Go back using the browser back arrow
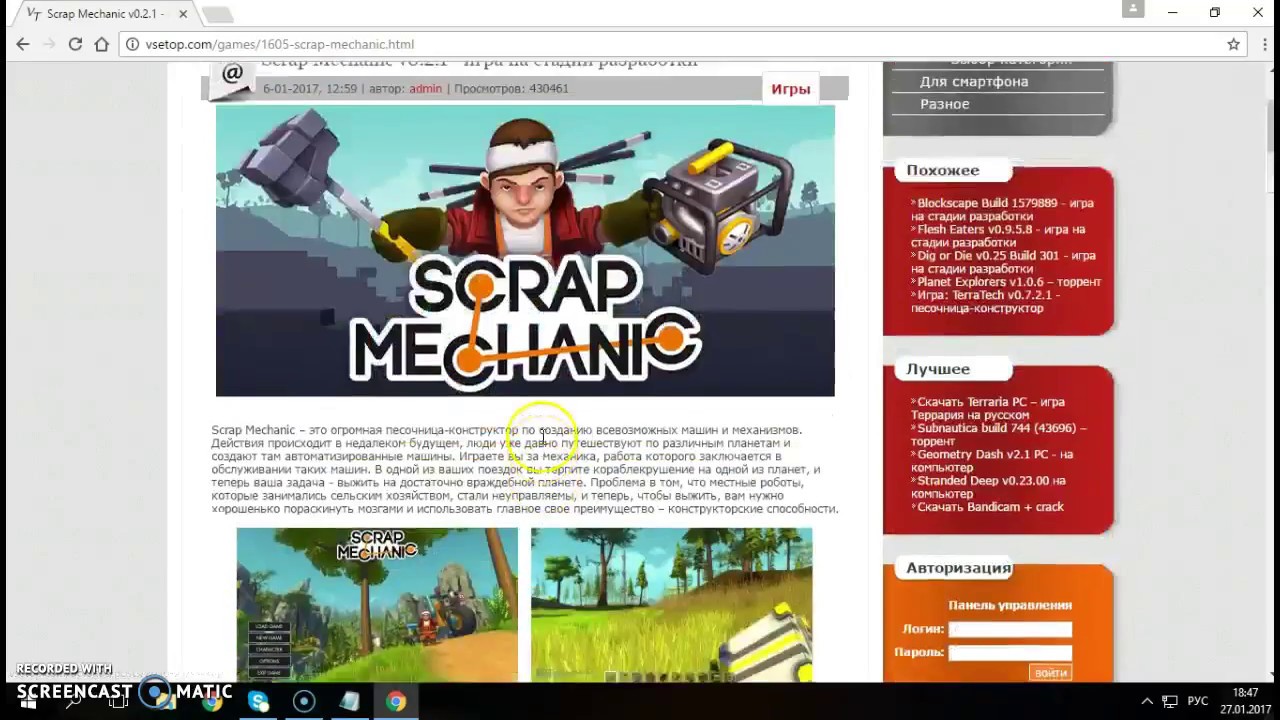Viewport: 1280px width, 720px height. click(22, 44)
